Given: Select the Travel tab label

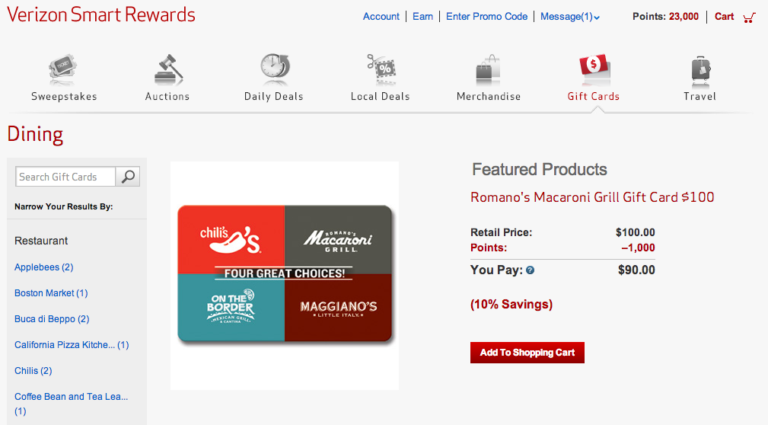Looking at the screenshot, I should (x=700, y=96).
